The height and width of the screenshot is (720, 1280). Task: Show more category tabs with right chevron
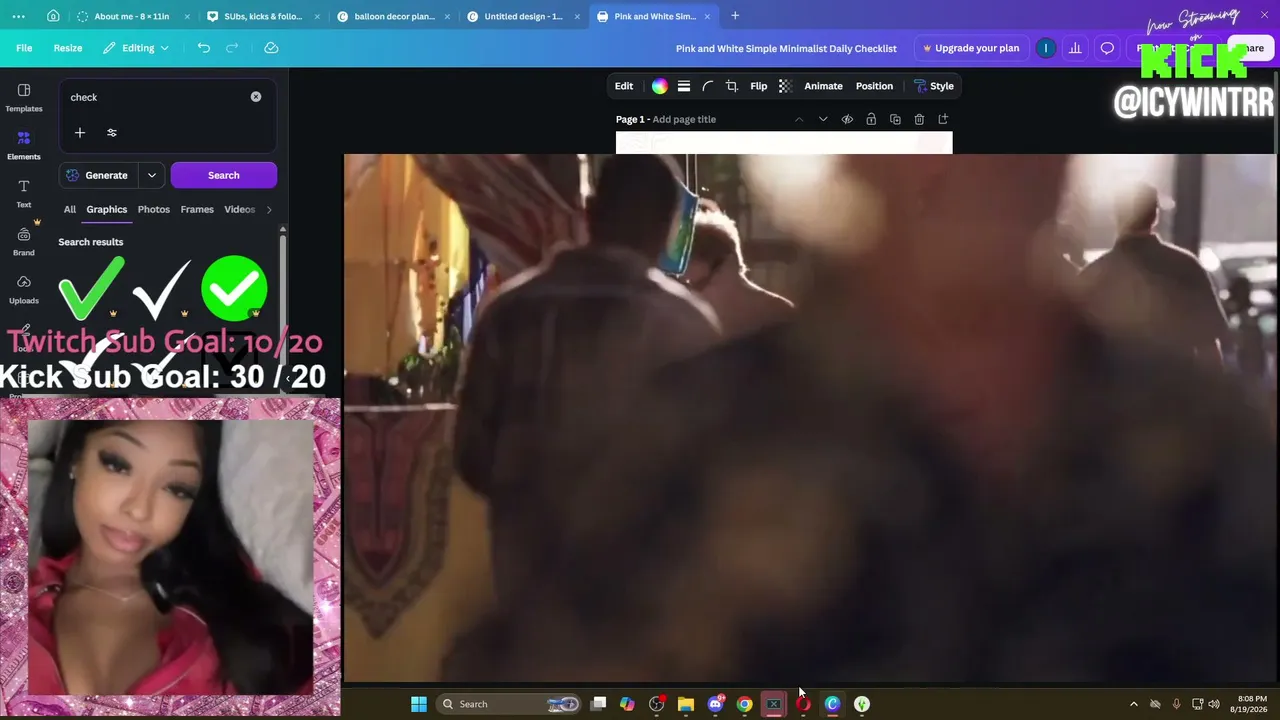point(269,209)
